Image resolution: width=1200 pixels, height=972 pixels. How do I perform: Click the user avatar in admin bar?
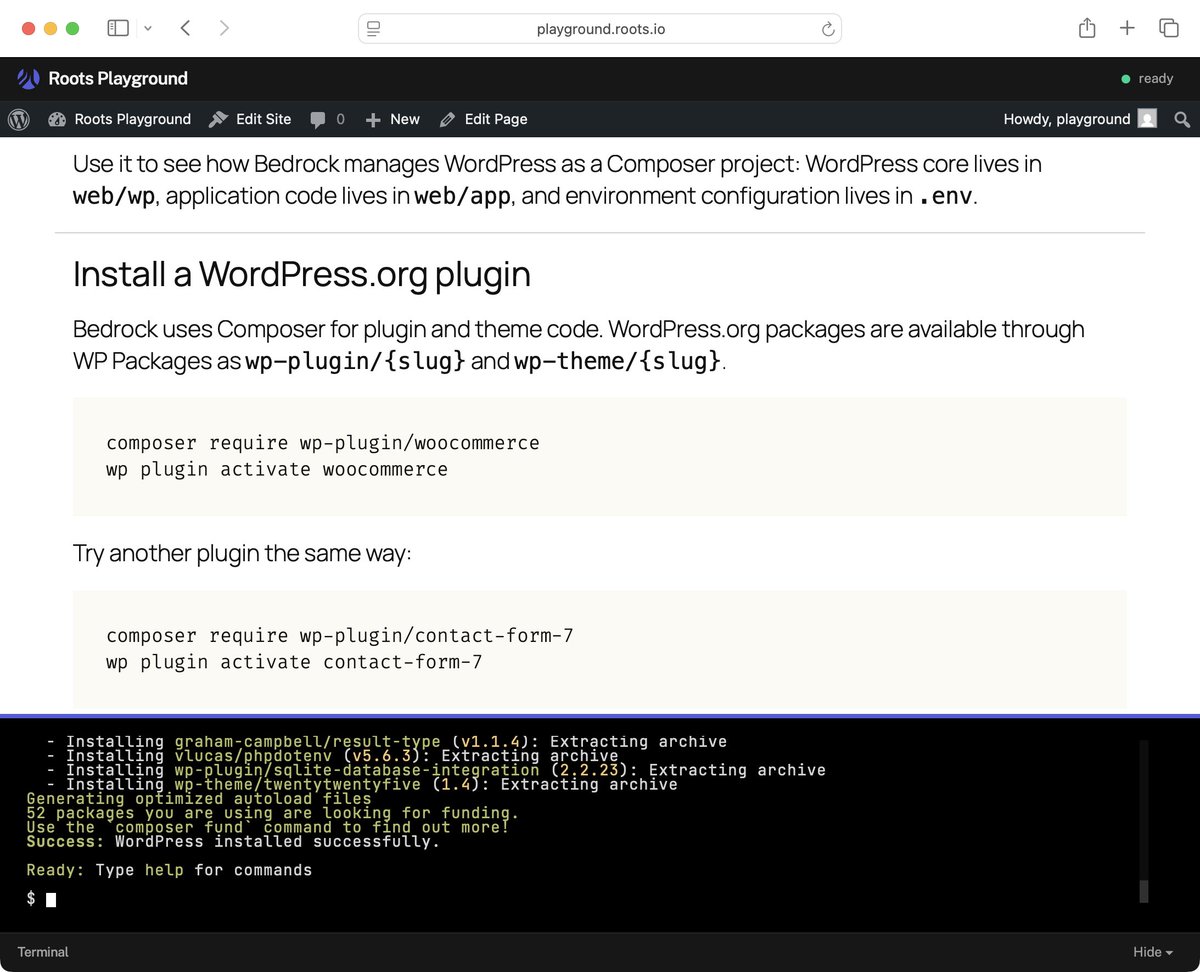click(x=1147, y=119)
